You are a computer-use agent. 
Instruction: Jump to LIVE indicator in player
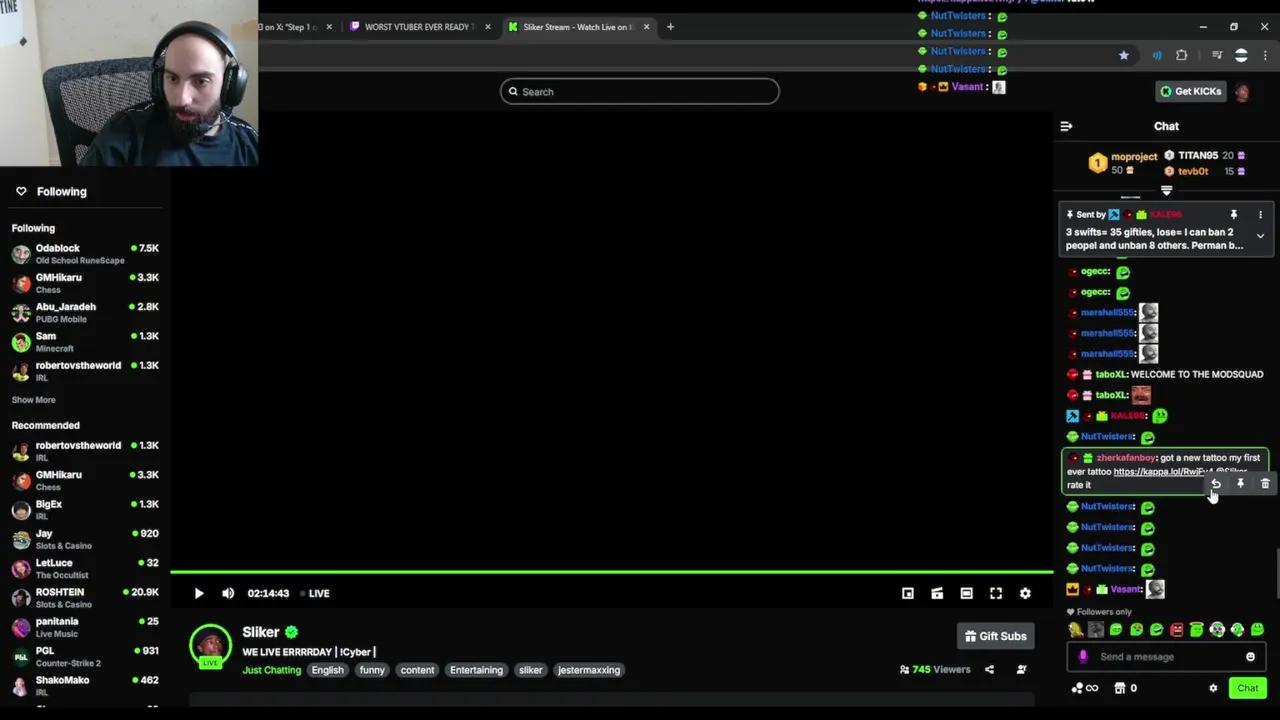pyautogui.click(x=315, y=593)
